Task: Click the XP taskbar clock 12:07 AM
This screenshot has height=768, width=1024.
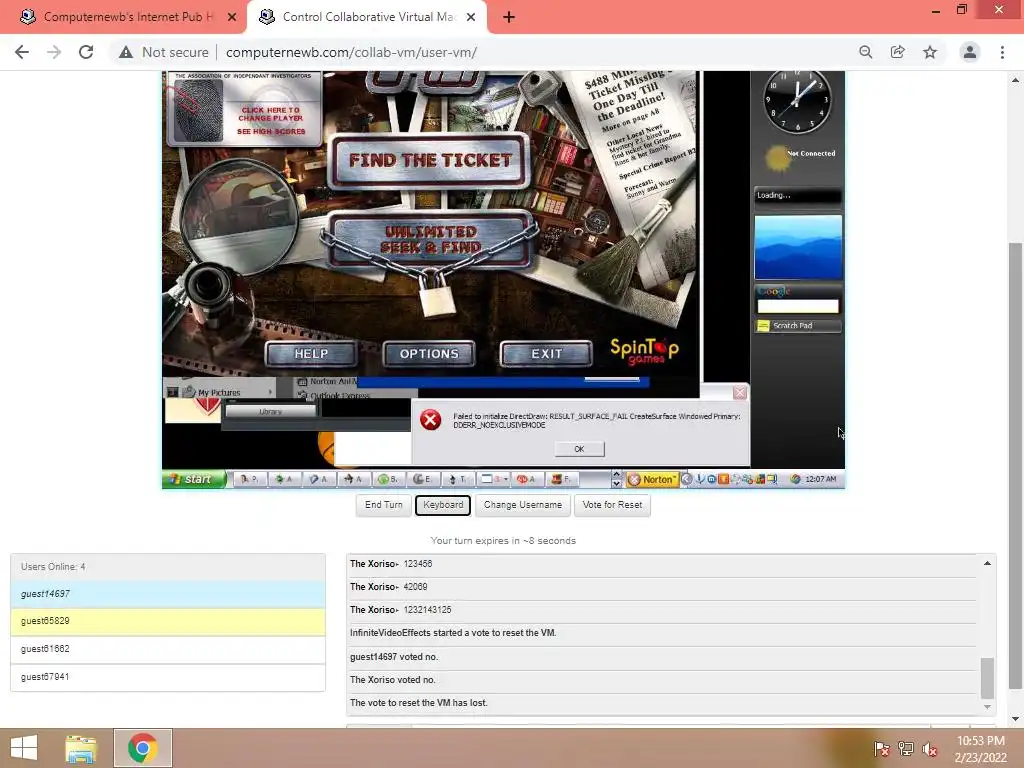Action: (x=820, y=479)
